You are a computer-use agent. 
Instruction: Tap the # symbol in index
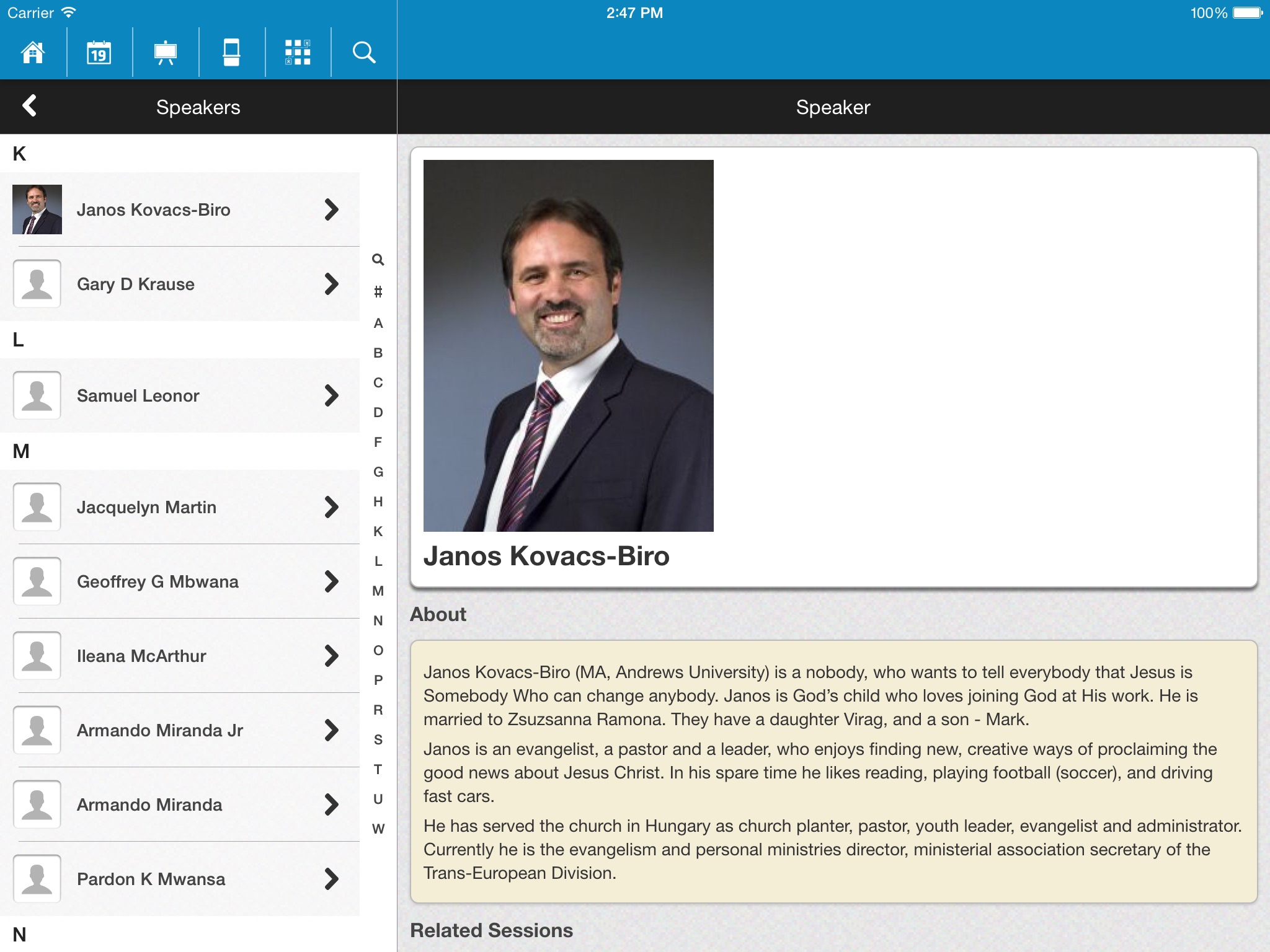(x=378, y=292)
